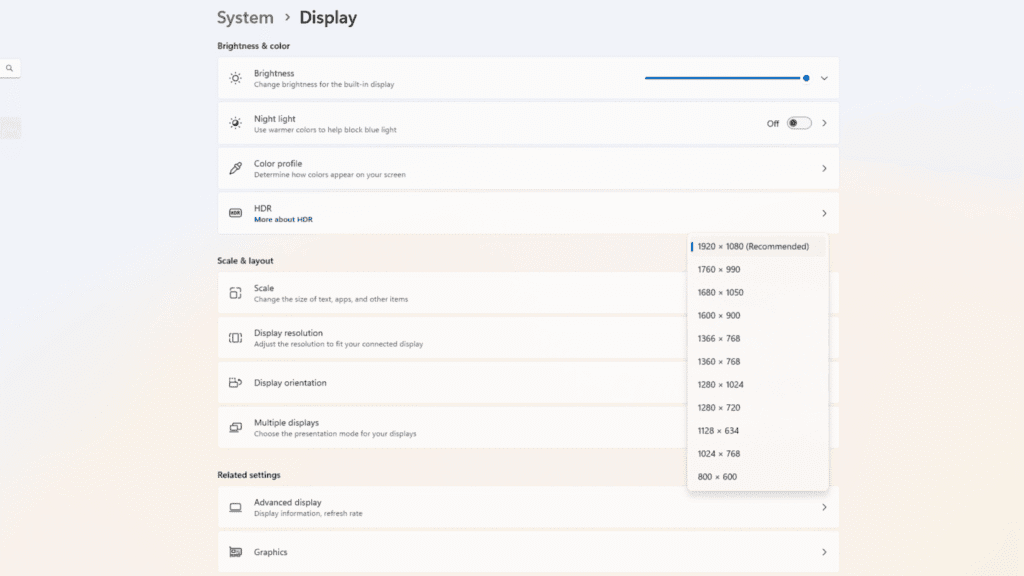Open the Graphics row
Image resolution: width=1024 pixels, height=576 pixels.
pyautogui.click(x=528, y=552)
